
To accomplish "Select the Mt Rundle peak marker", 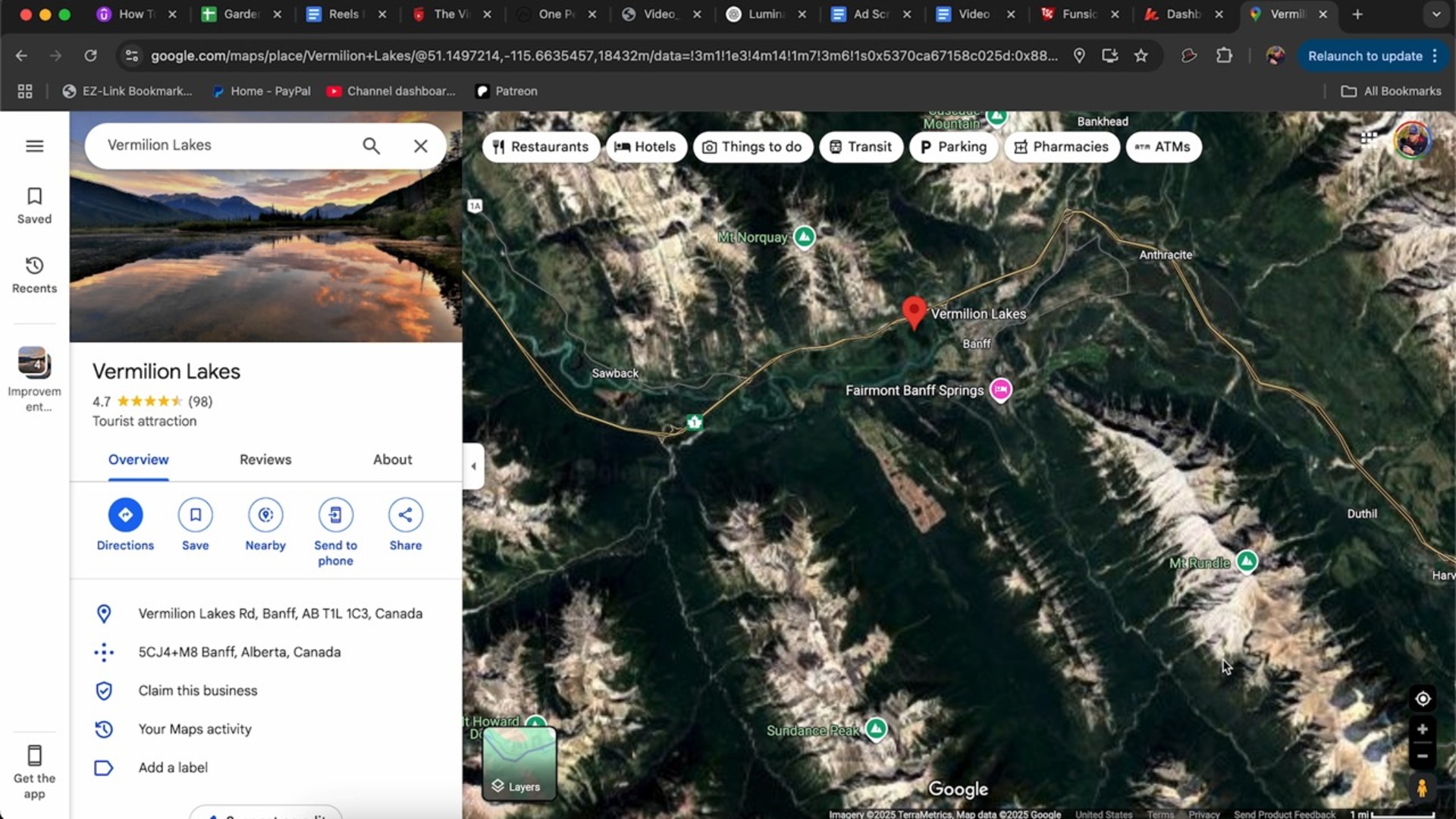I will (x=1247, y=562).
